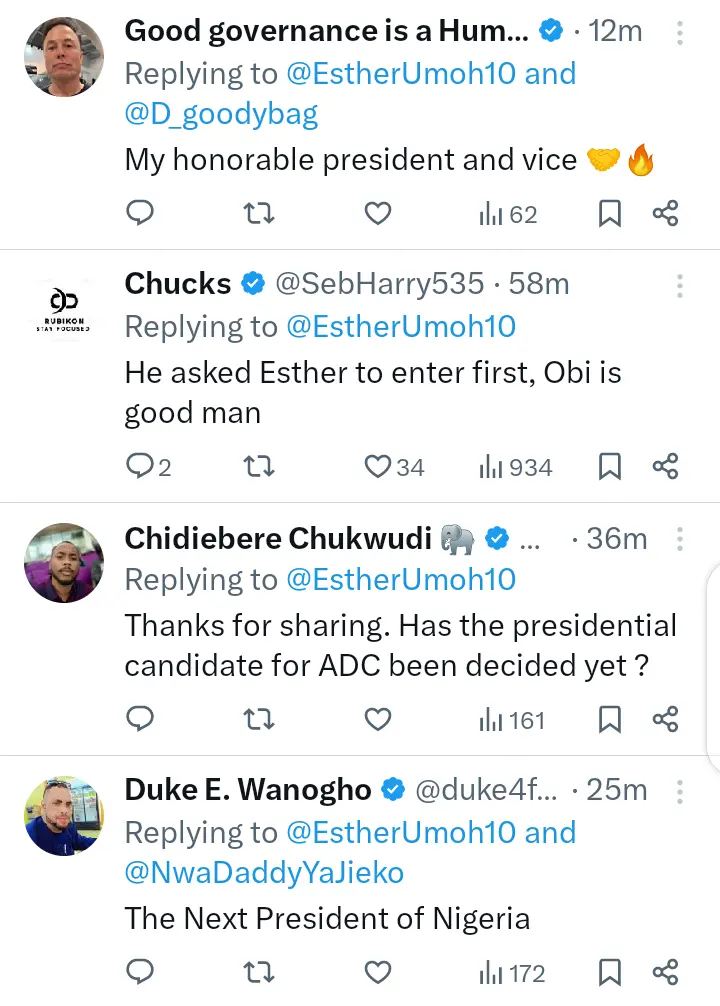This screenshot has height=1006, width=720.
Task: Bookmark Duke E. Wanogho's tweet
Action: [610, 971]
